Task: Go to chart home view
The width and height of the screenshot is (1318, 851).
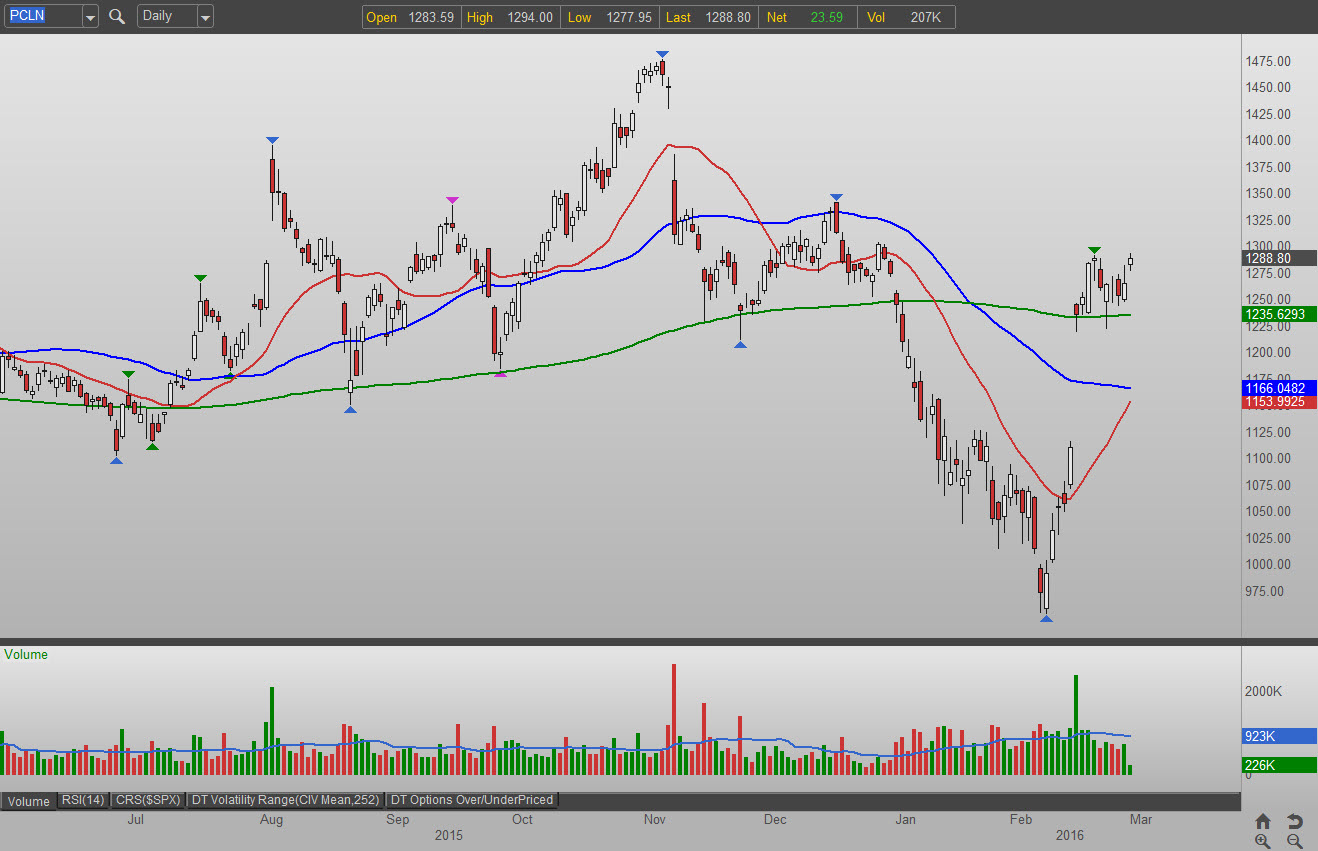Action: pos(1263,820)
